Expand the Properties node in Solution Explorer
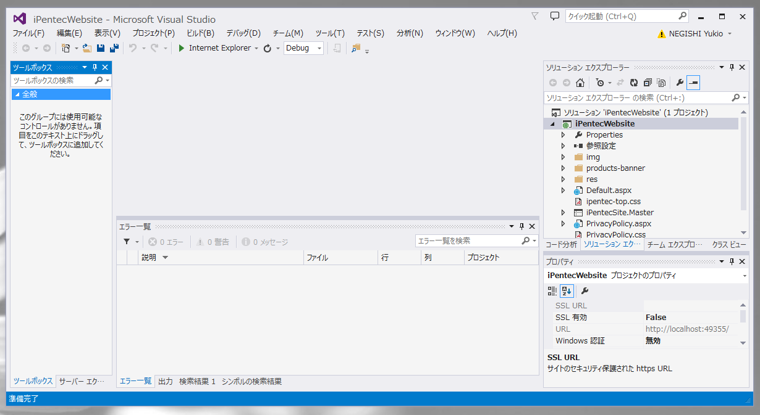Screen dimensions: 760x415 [563, 135]
